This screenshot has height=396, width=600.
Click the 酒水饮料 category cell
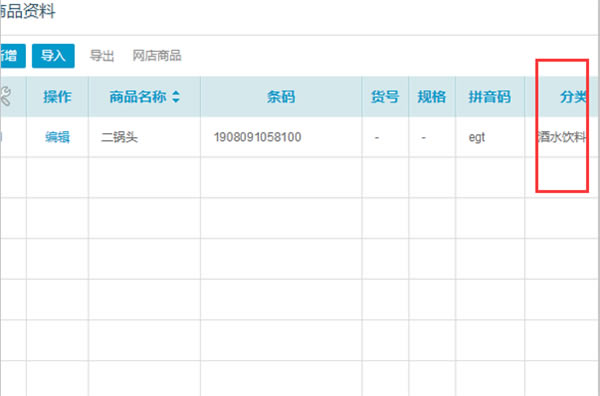click(562, 137)
